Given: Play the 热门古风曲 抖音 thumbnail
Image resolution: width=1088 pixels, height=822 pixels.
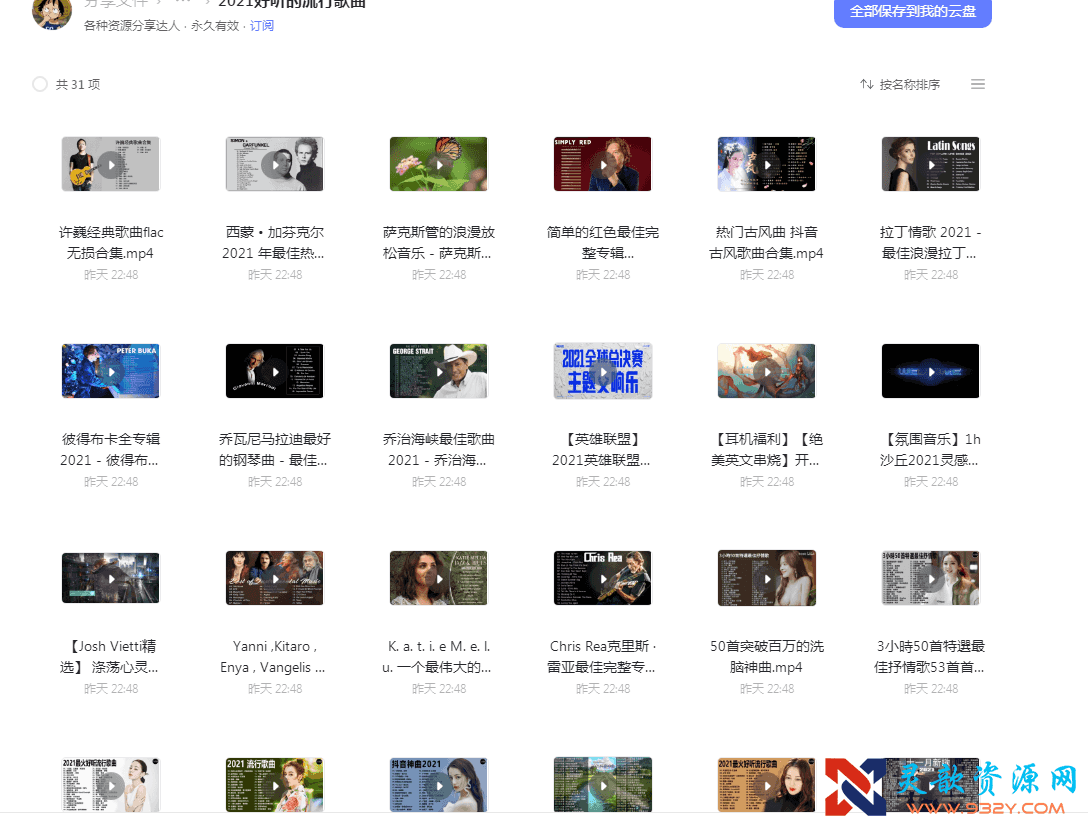Looking at the screenshot, I should tap(767, 164).
